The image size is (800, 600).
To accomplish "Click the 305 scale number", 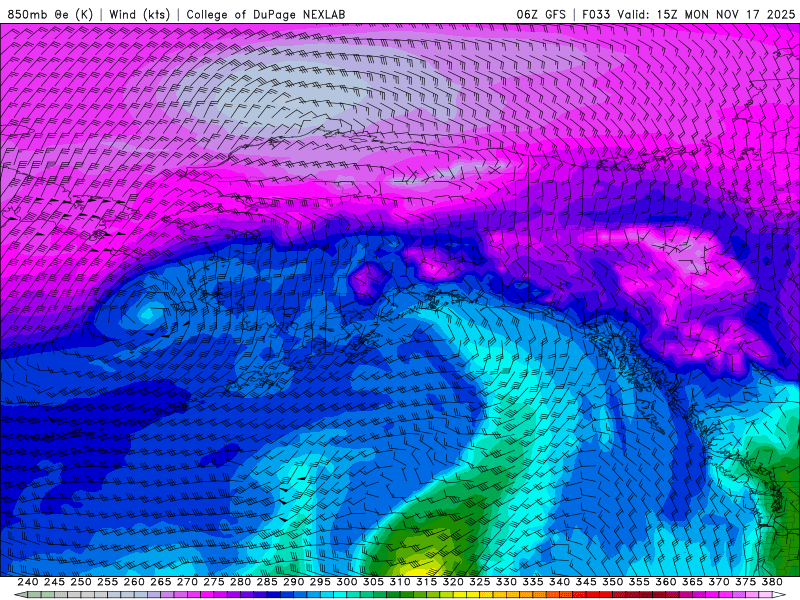I will (x=373, y=582).
